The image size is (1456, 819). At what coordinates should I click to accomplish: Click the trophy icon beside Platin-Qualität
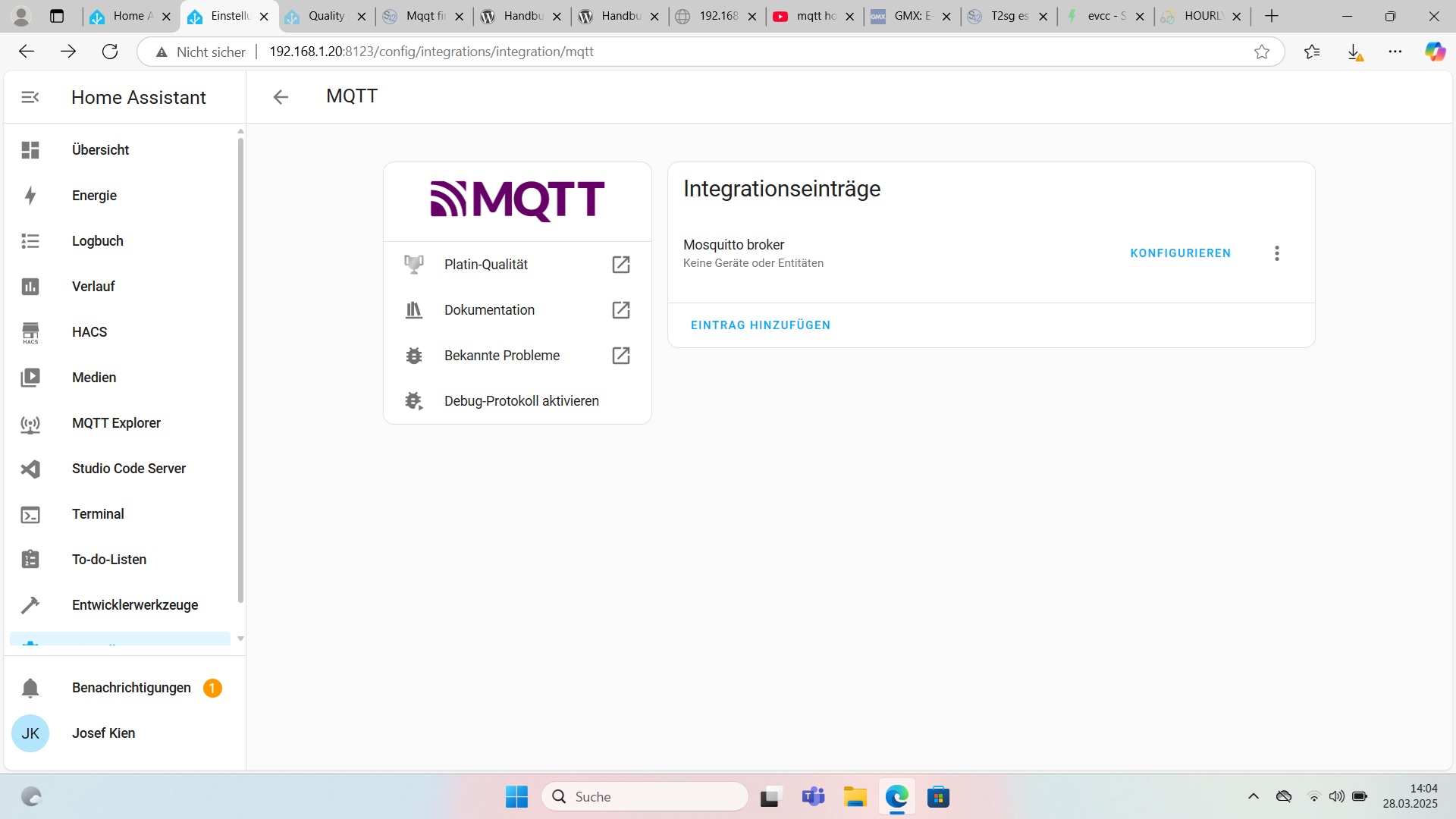point(414,265)
